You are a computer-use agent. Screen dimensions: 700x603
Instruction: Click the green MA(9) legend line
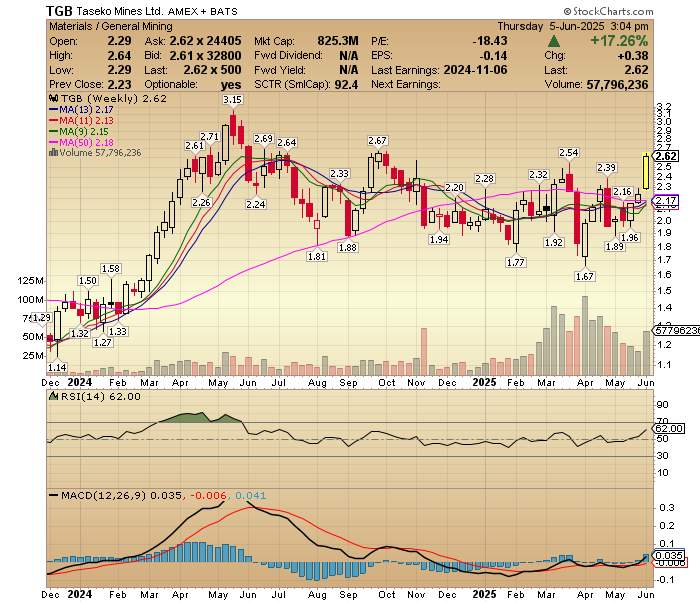click(54, 132)
